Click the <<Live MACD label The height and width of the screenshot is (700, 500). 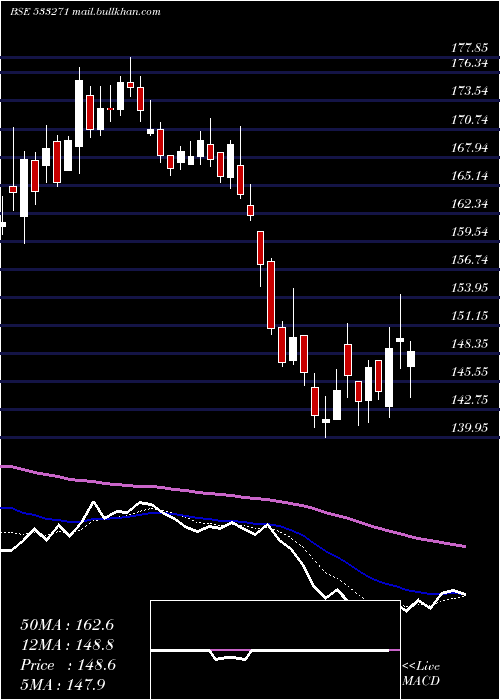point(421,673)
